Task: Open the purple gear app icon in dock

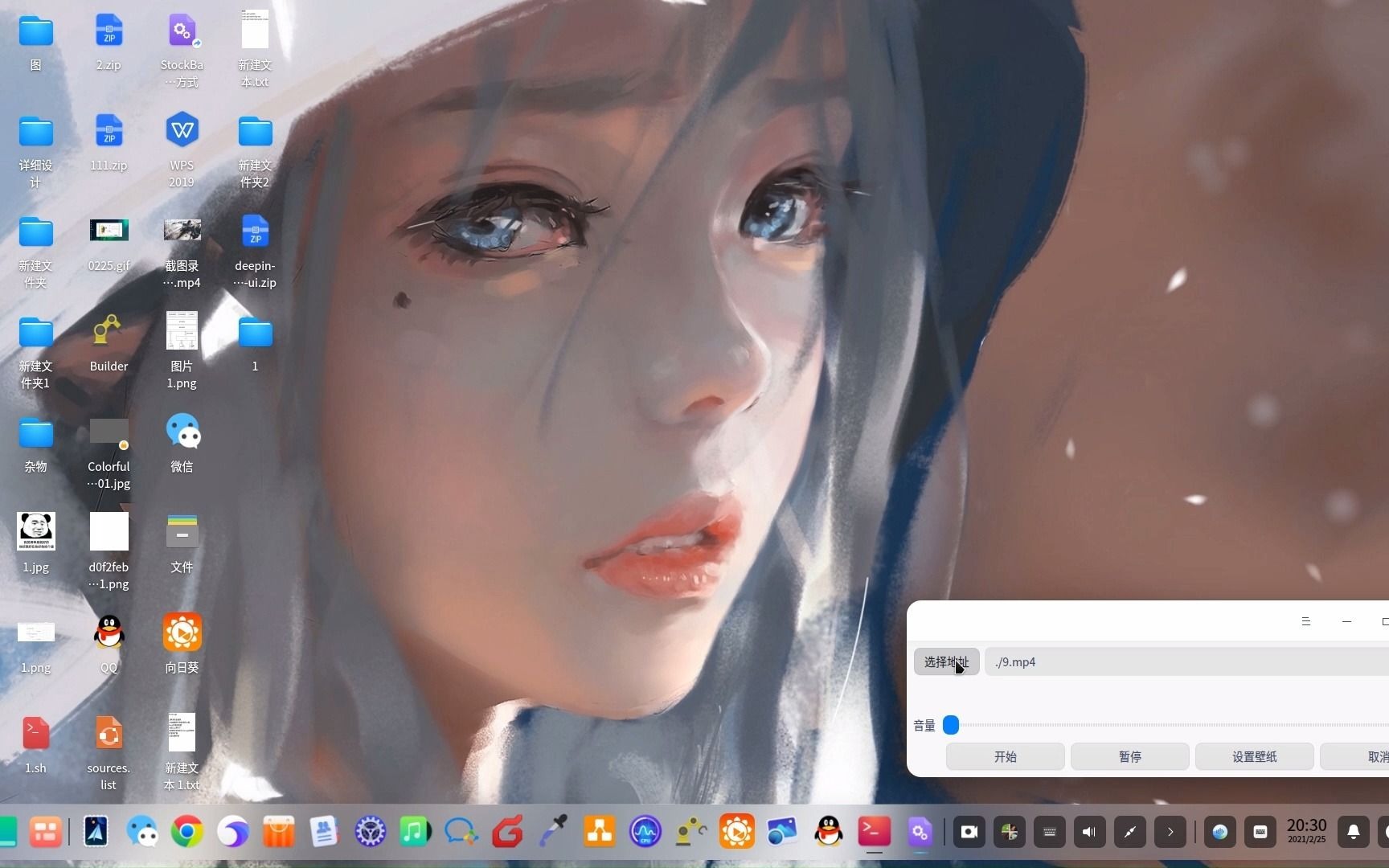Action: [x=920, y=832]
